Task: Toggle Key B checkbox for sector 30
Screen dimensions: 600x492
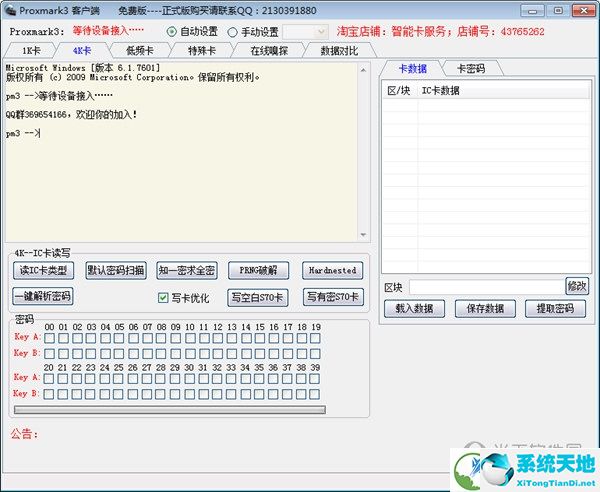Action: pyautogui.click(x=189, y=394)
